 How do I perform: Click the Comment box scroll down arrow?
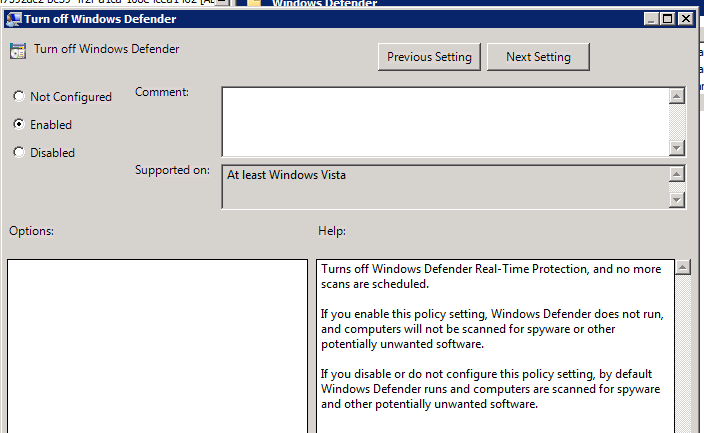click(x=677, y=148)
